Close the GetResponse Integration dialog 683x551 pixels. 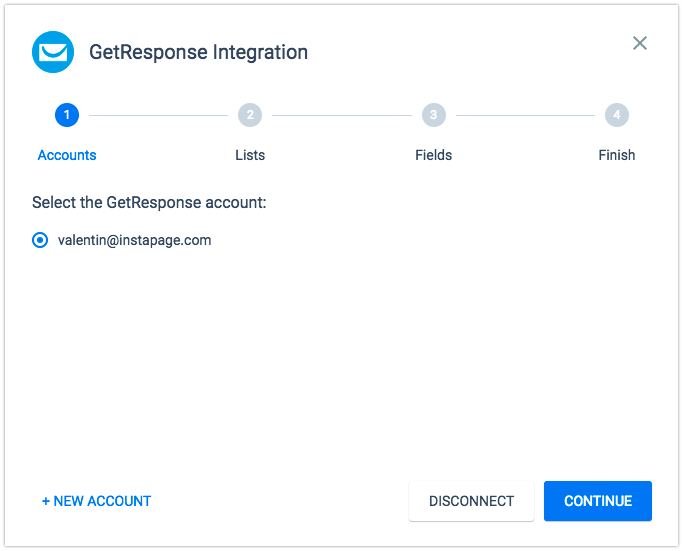tap(639, 43)
